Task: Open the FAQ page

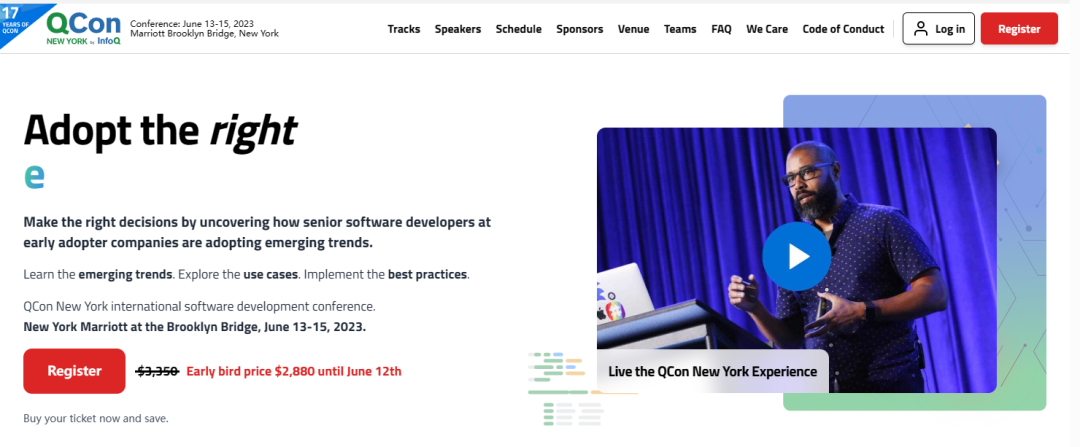Action: 721,29
